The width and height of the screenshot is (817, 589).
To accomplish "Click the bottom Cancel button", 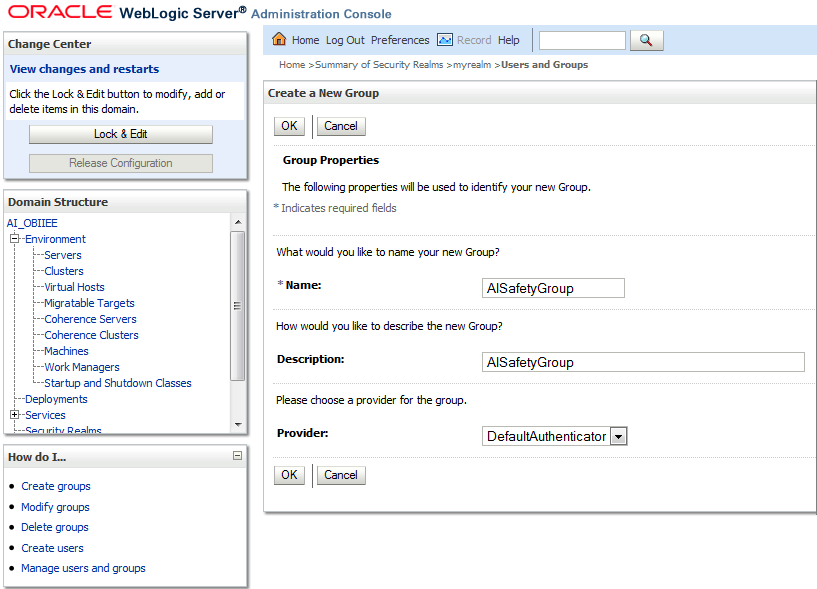I will pos(341,475).
